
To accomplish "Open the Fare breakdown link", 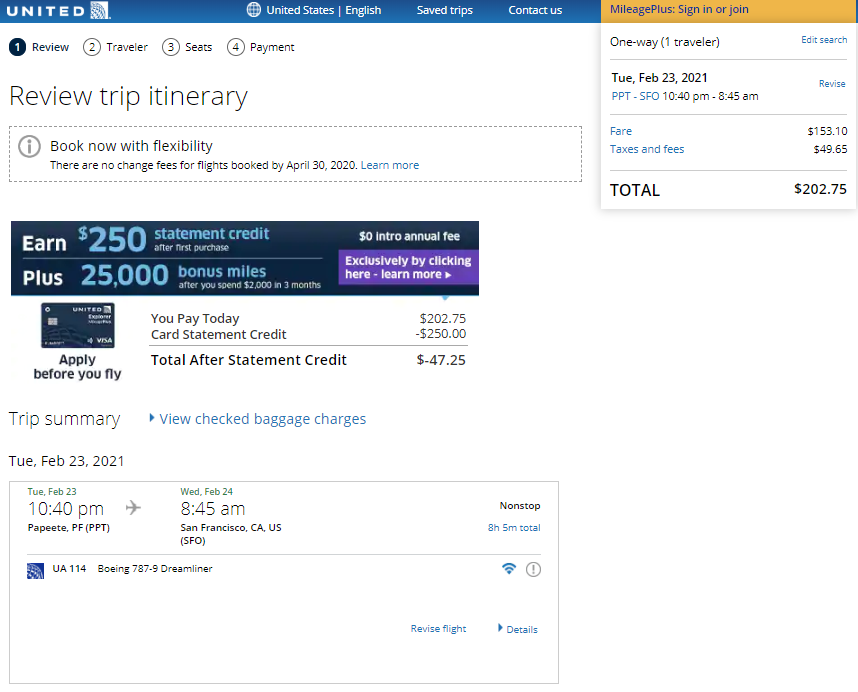I will 621,131.
